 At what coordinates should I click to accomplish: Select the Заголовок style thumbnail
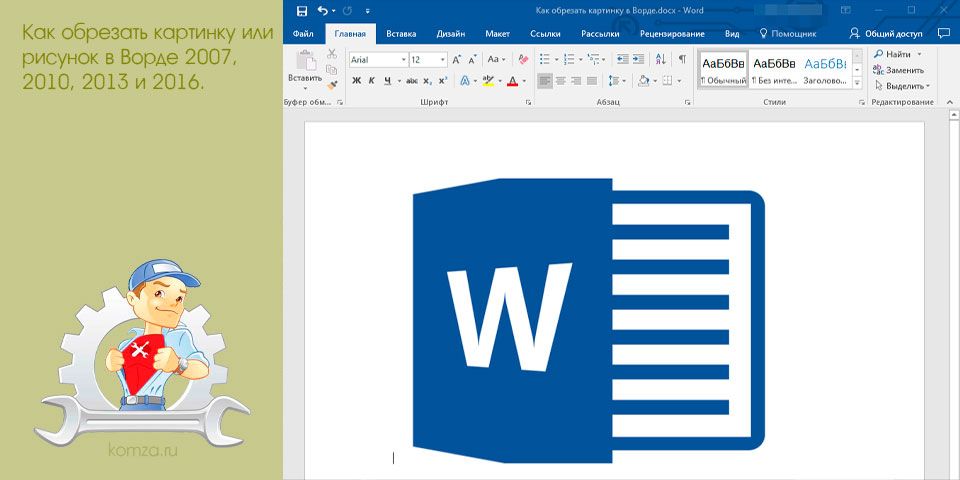825,70
